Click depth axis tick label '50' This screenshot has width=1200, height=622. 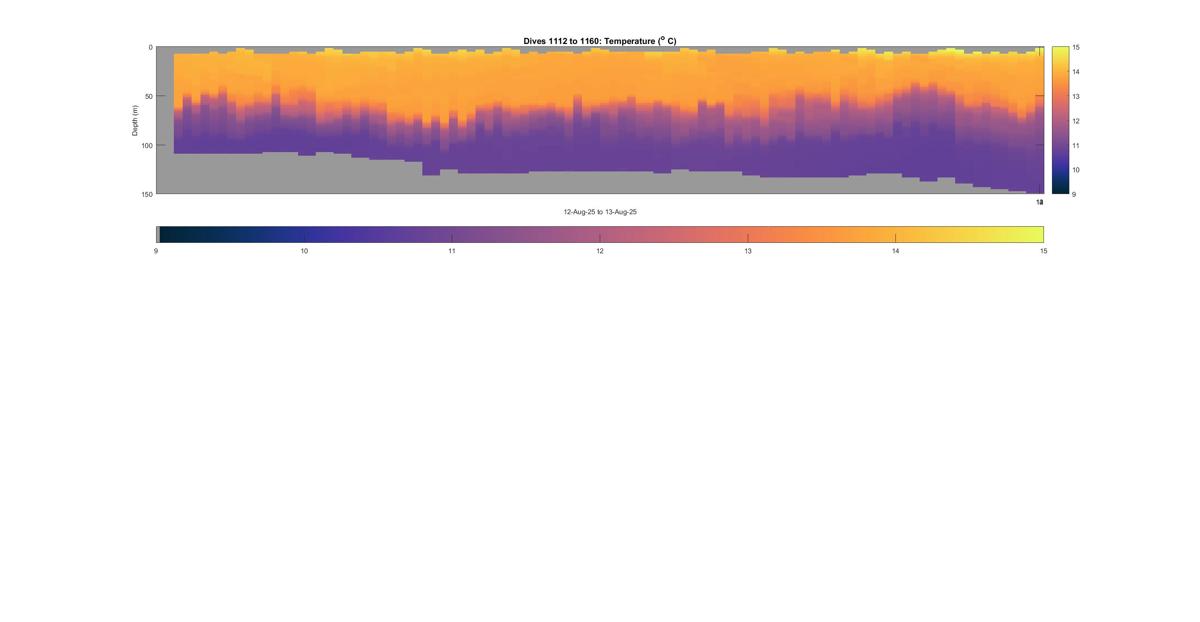148,97
